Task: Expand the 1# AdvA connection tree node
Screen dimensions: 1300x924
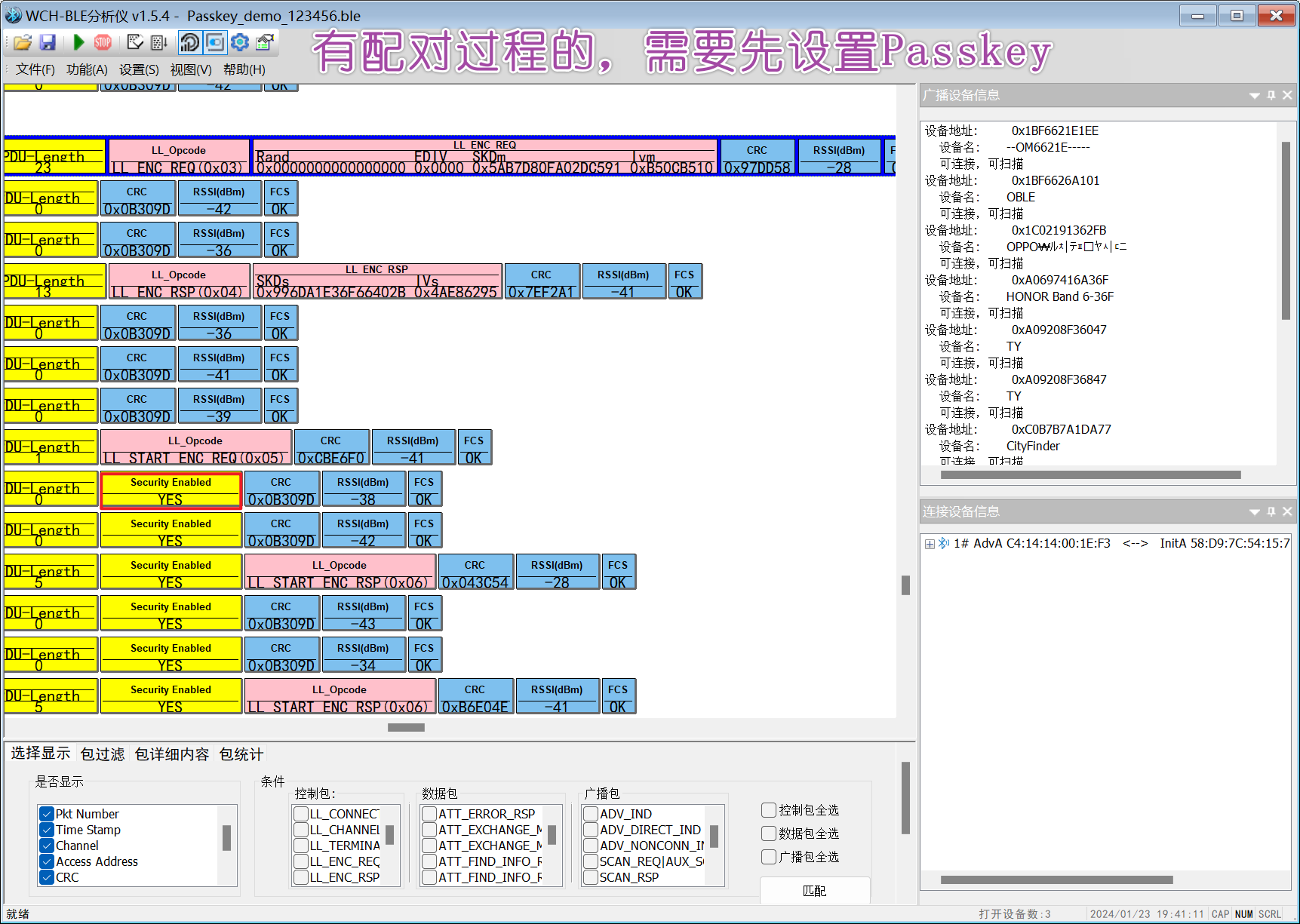Action: coord(930,544)
